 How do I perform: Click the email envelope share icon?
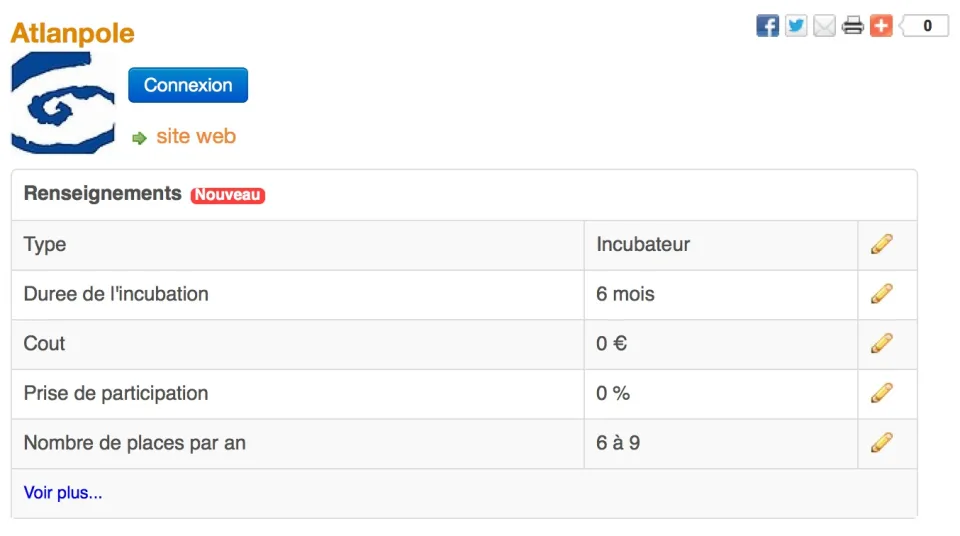click(824, 26)
